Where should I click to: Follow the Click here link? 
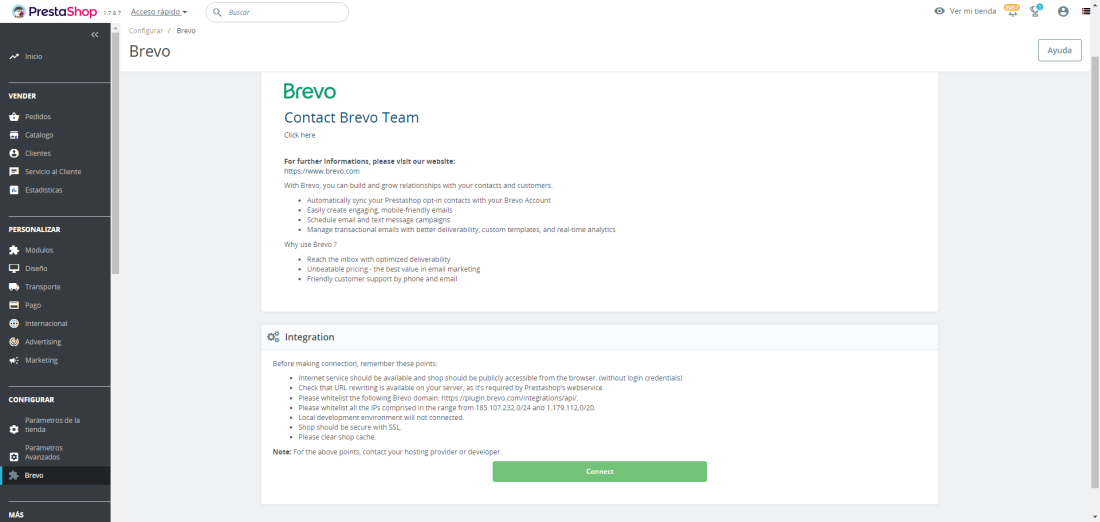tap(300, 135)
